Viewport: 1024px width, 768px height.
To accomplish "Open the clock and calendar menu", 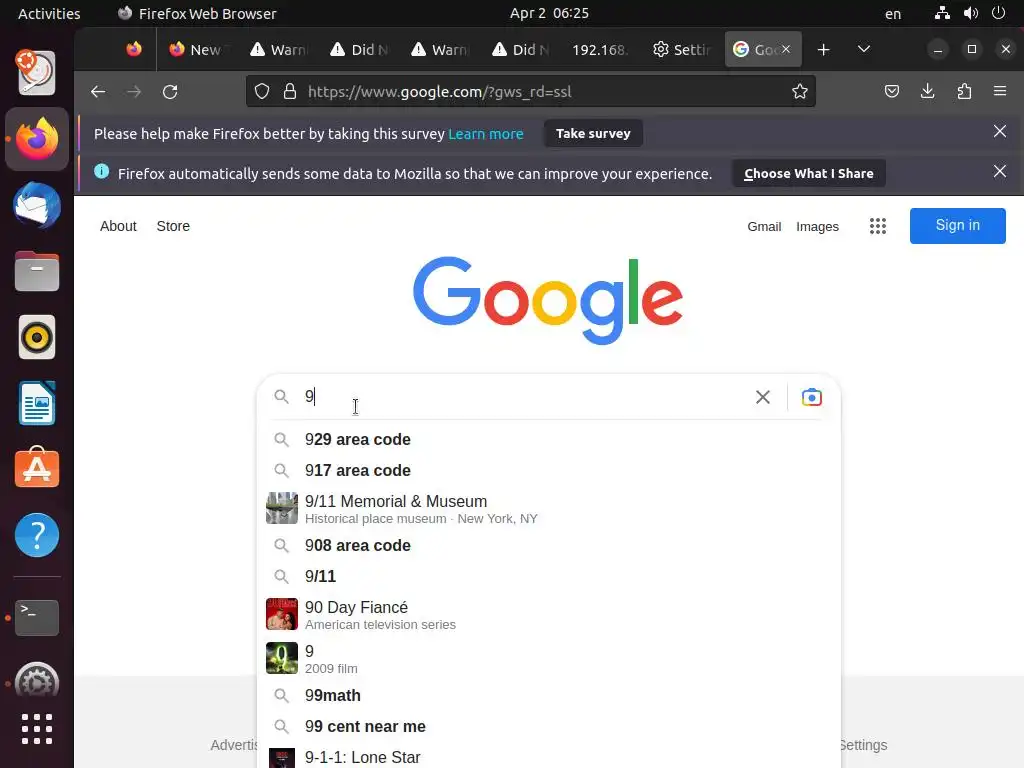I will pos(549,13).
